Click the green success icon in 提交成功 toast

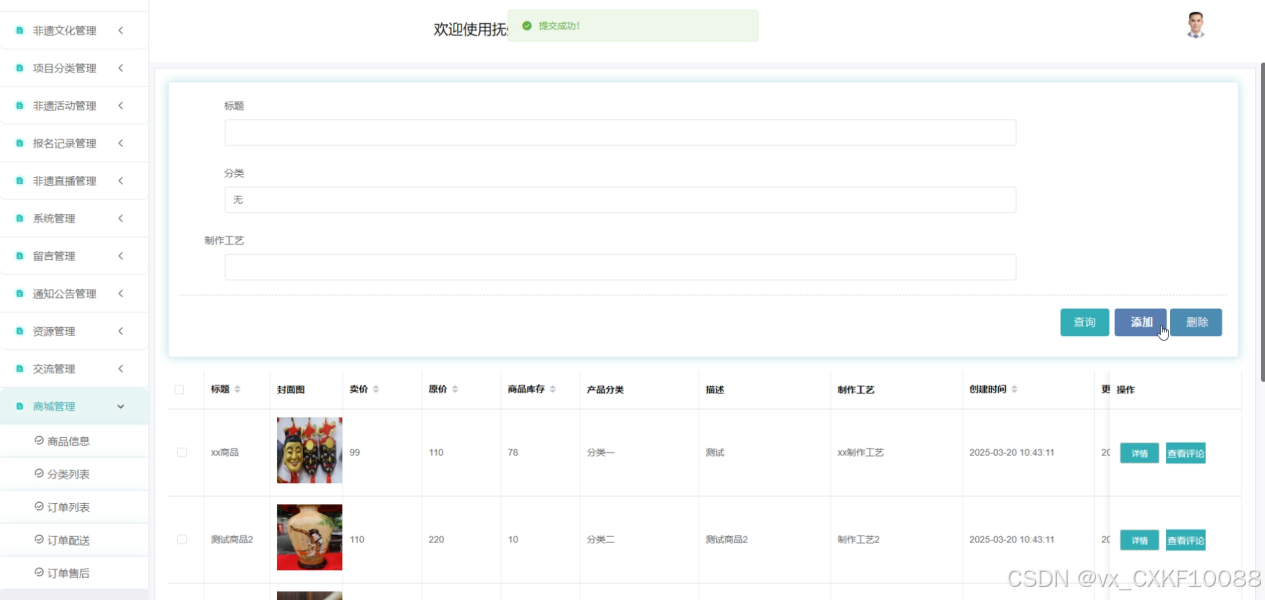click(527, 26)
